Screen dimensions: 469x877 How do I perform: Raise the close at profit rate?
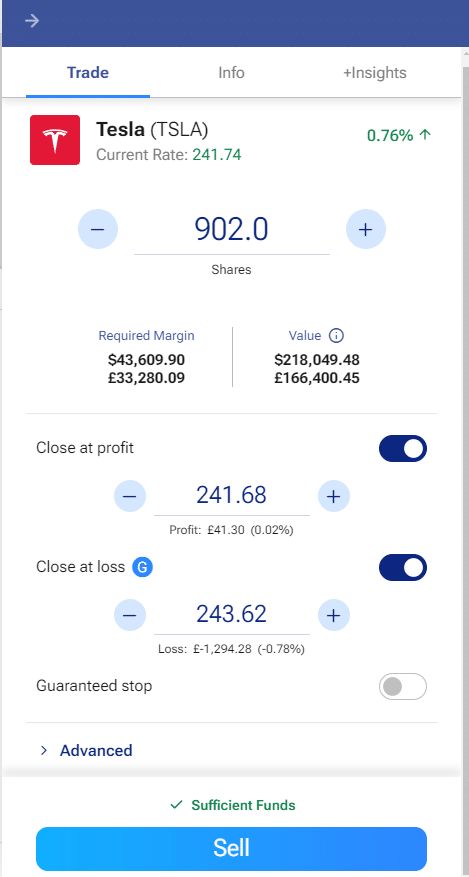click(334, 496)
